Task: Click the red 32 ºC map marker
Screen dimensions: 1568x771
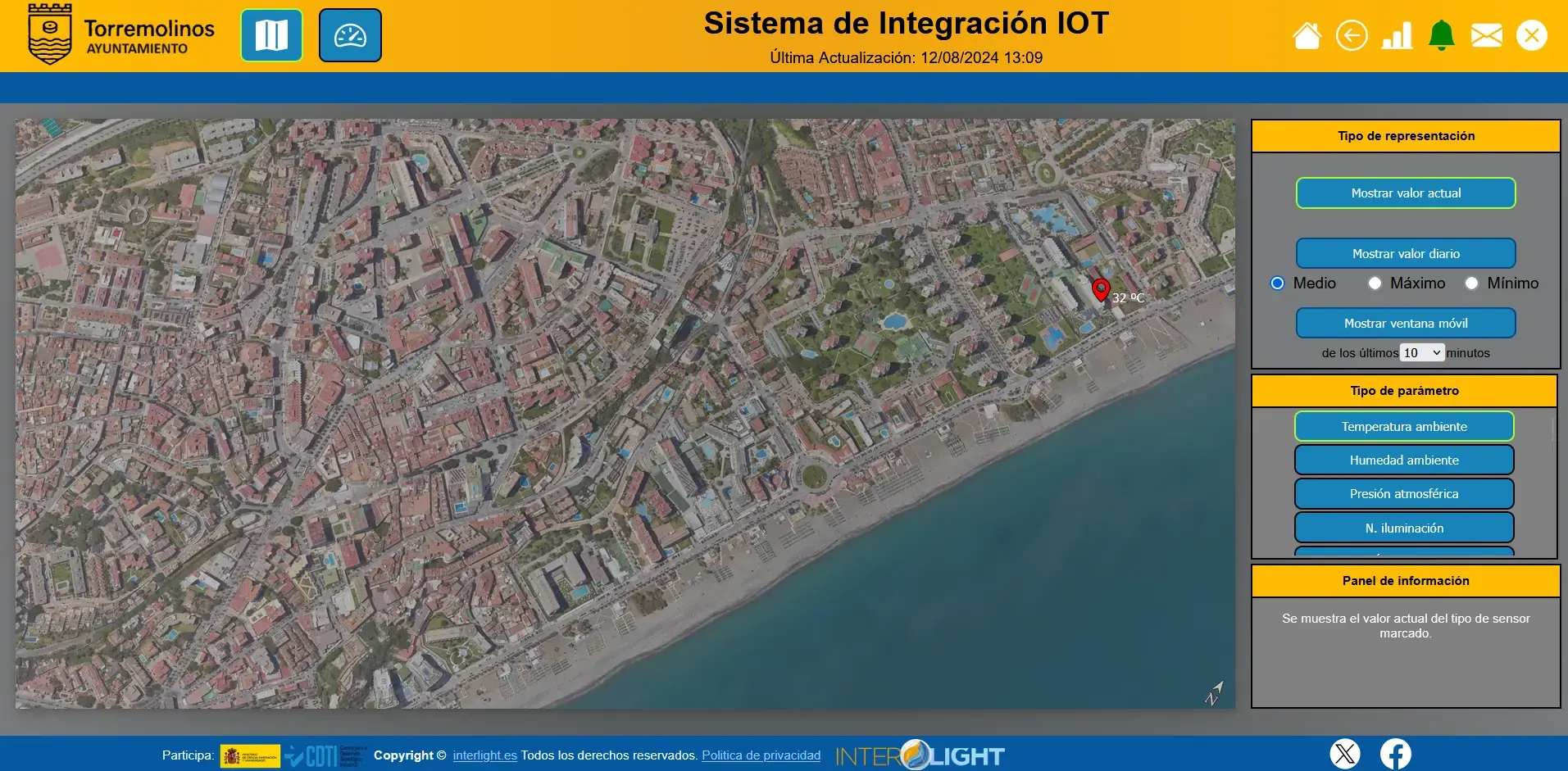Action: coord(1101,290)
